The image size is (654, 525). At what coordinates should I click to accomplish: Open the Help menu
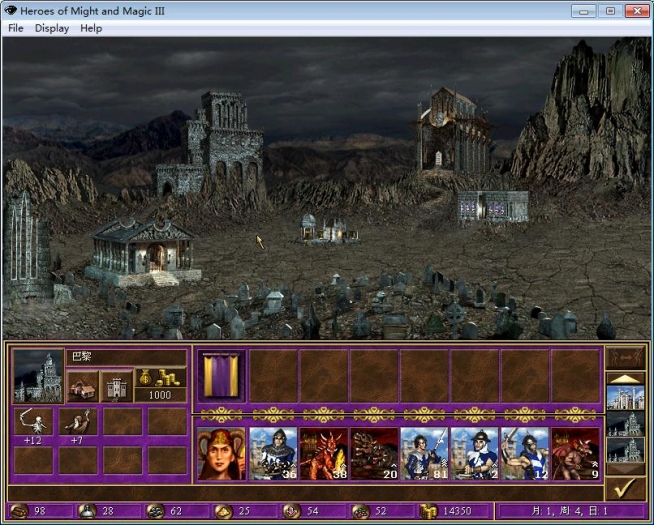point(91,28)
